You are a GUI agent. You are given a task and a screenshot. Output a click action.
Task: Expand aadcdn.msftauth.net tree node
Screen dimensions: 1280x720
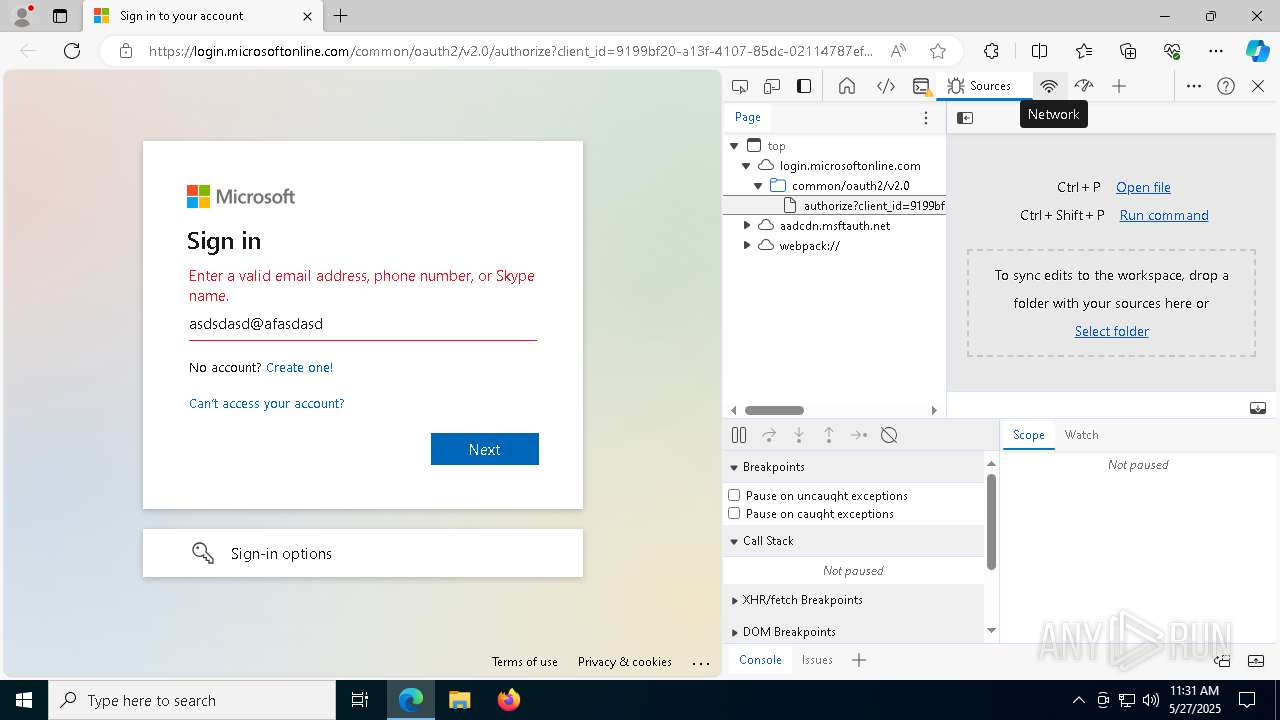[x=746, y=226]
